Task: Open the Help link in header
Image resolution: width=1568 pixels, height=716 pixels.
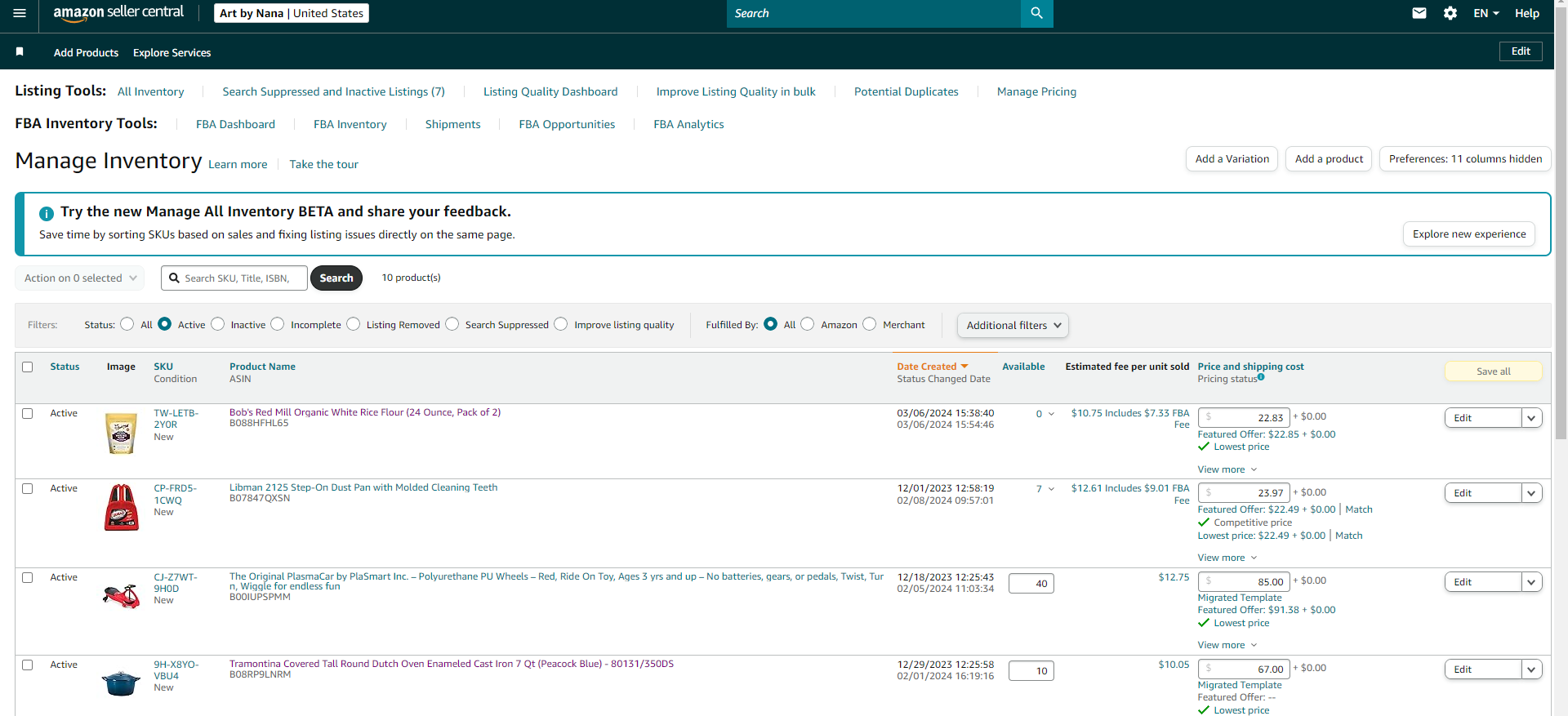Action: click(1527, 13)
